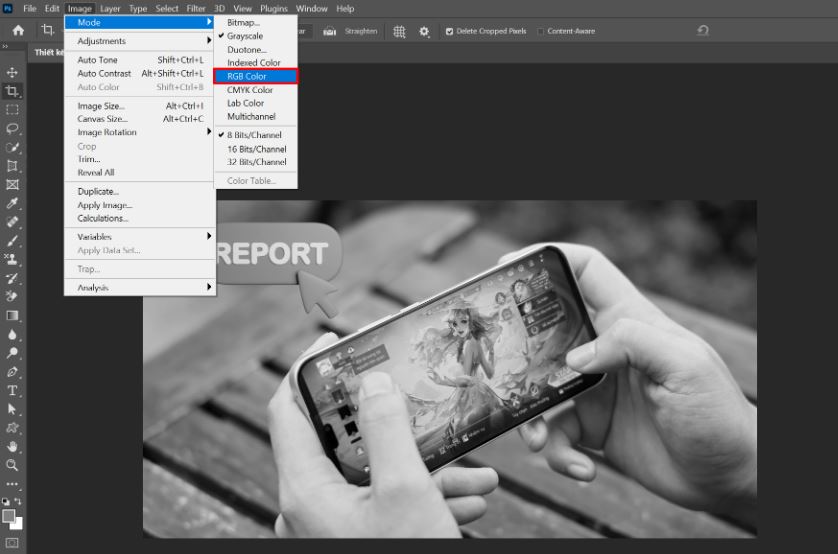Choose RGB Color mode
Viewport: 838px width, 554px height.
point(246,76)
